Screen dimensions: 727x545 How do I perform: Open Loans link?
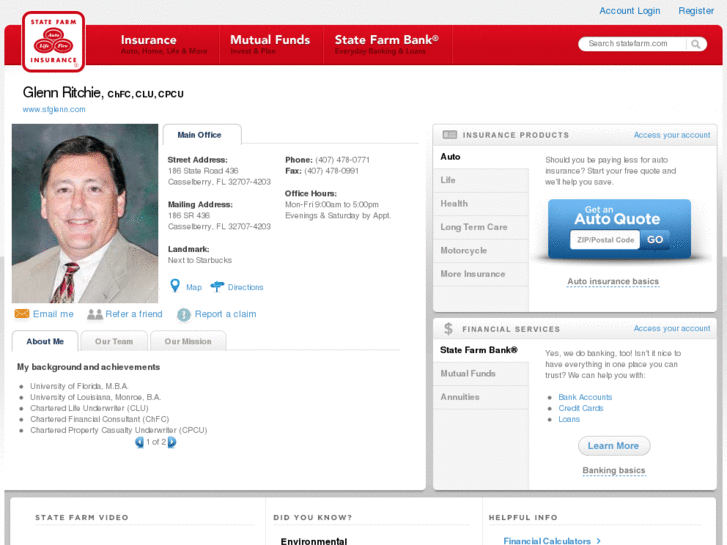(x=569, y=419)
